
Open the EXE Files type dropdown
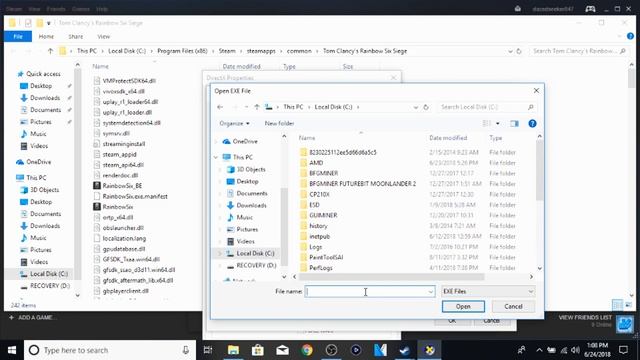point(488,291)
